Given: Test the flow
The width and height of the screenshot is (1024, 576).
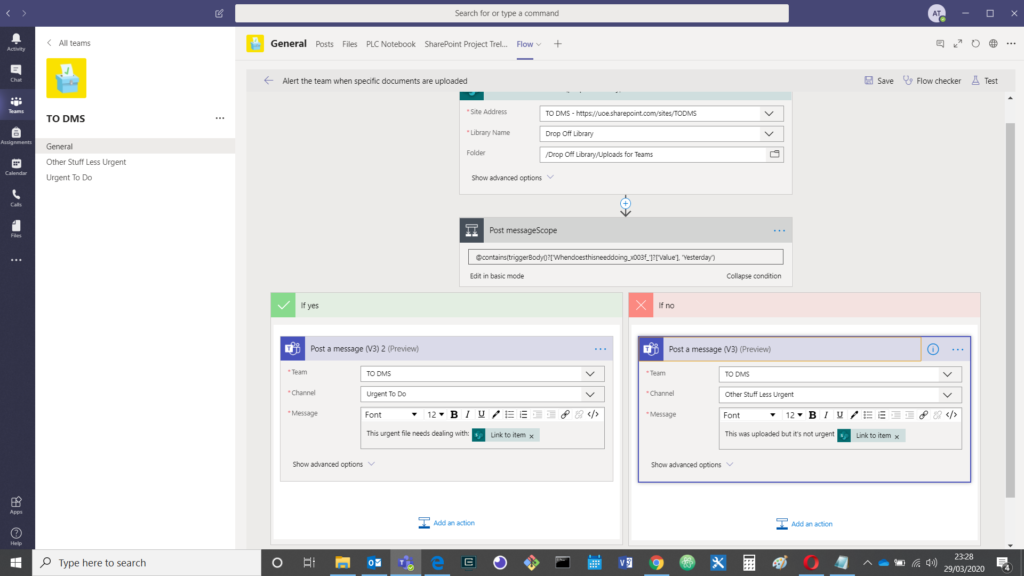Looking at the screenshot, I should click(x=985, y=80).
